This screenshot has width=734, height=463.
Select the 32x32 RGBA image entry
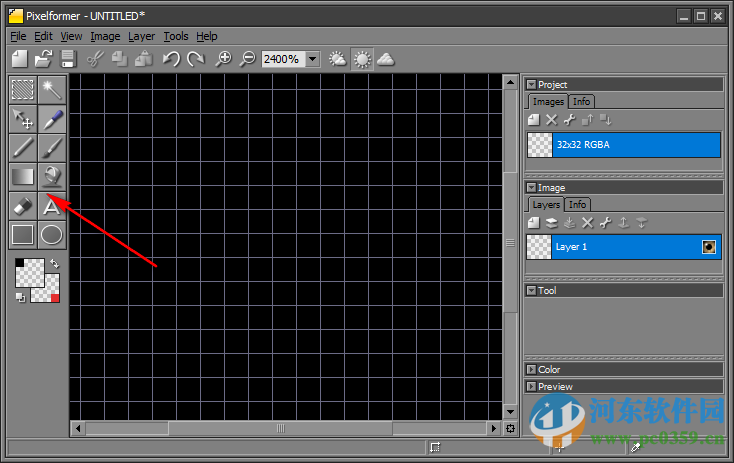click(624, 145)
